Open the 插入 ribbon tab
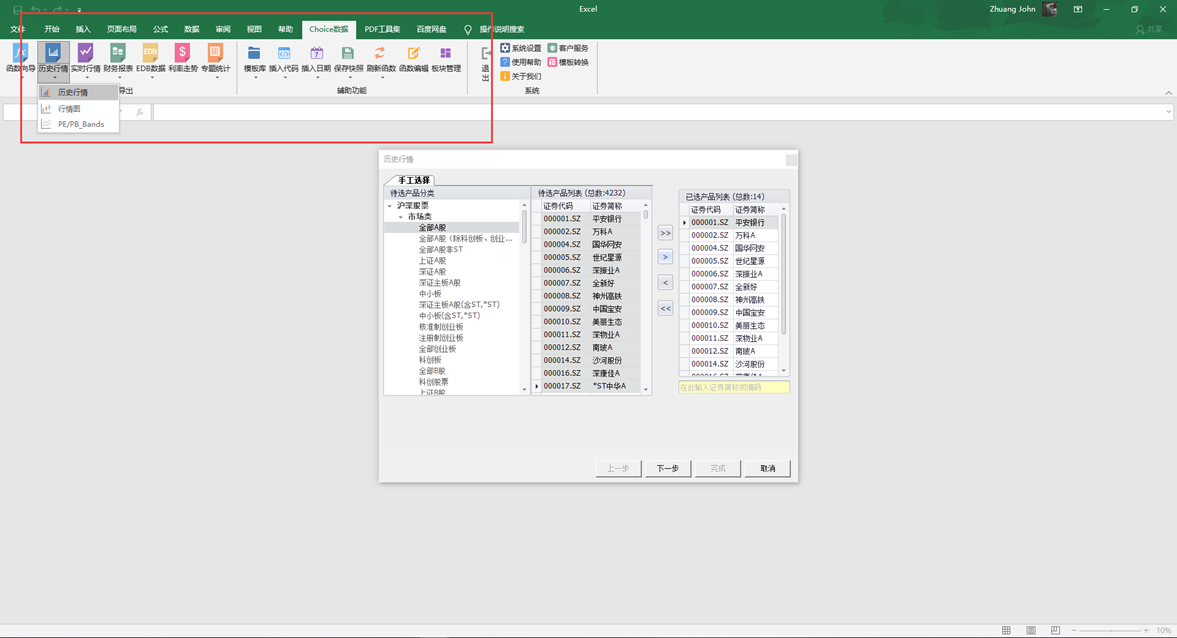 tap(83, 29)
